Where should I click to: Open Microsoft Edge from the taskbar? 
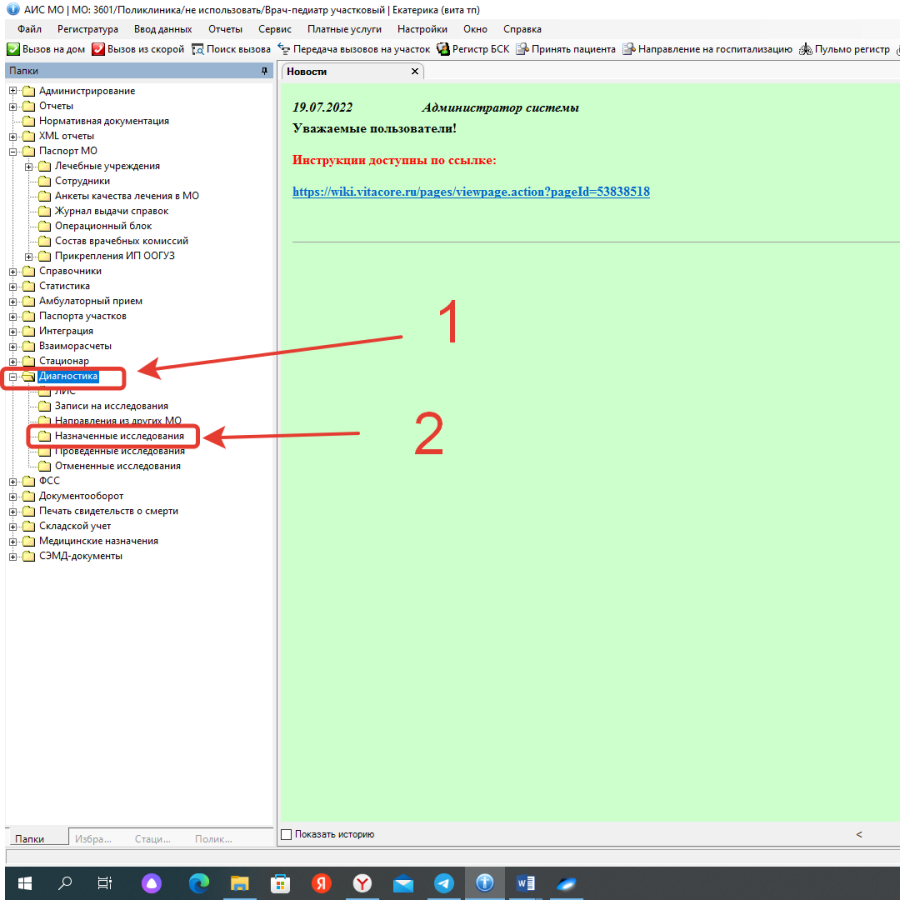click(199, 883)
